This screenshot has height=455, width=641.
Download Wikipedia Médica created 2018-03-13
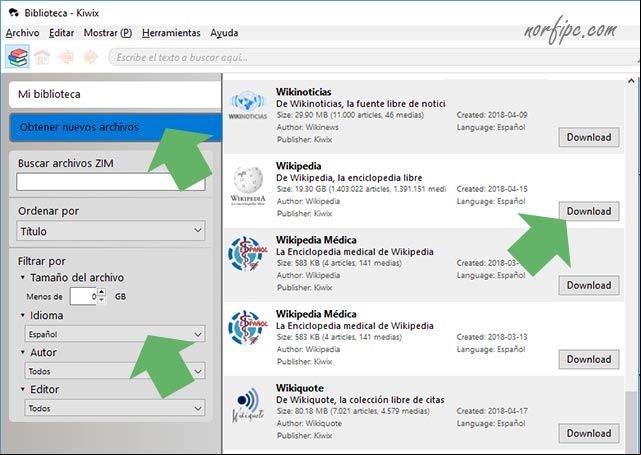pyautogui.click(x=589, y=359)
